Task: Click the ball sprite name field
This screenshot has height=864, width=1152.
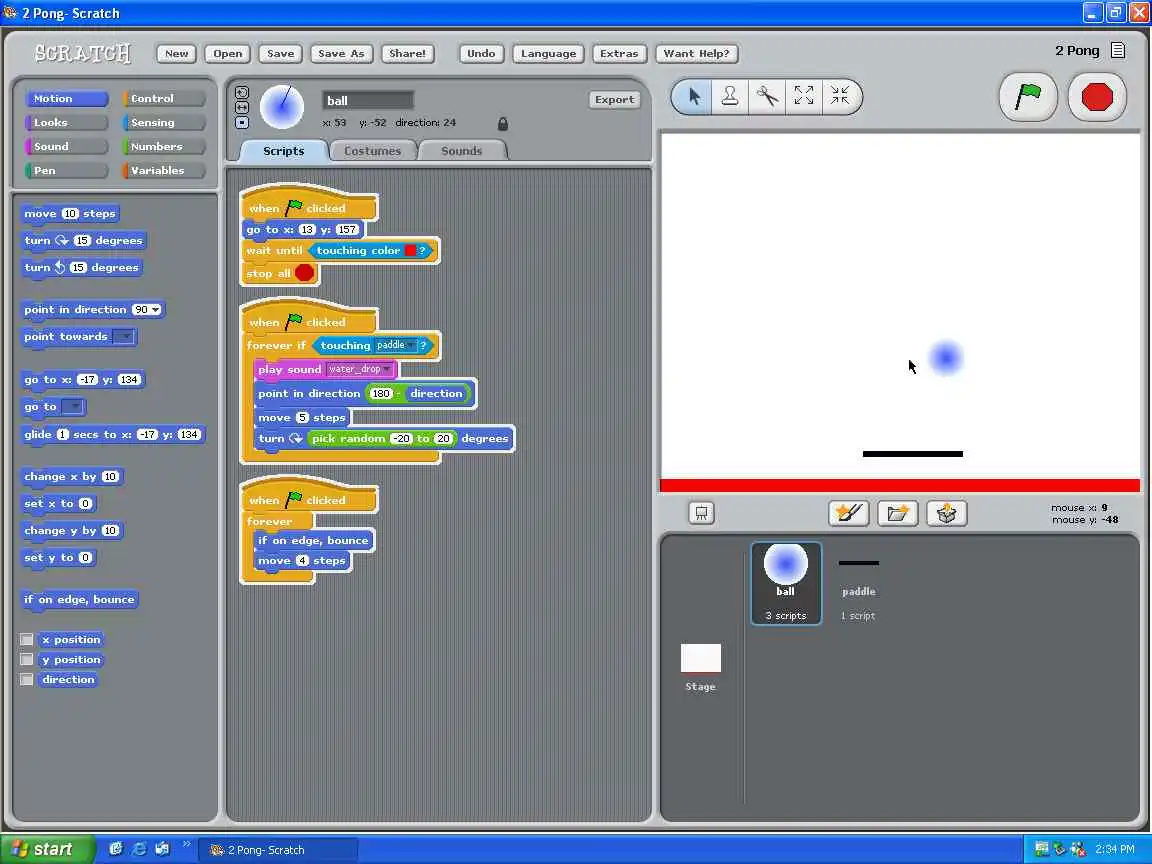Action: pyautogui.click(x=368, y=101)
